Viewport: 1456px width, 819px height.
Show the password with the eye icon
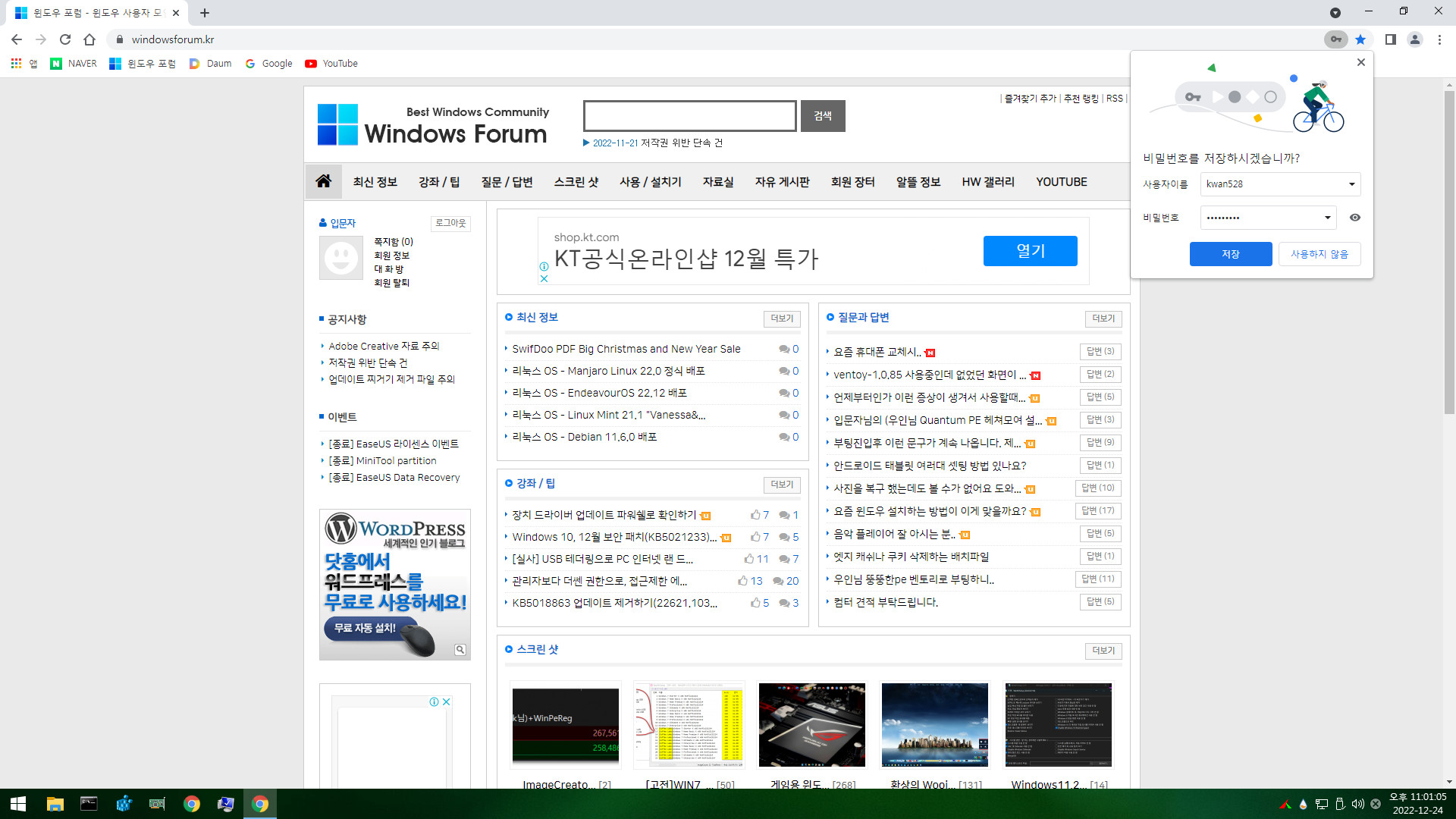point(1355,218)
